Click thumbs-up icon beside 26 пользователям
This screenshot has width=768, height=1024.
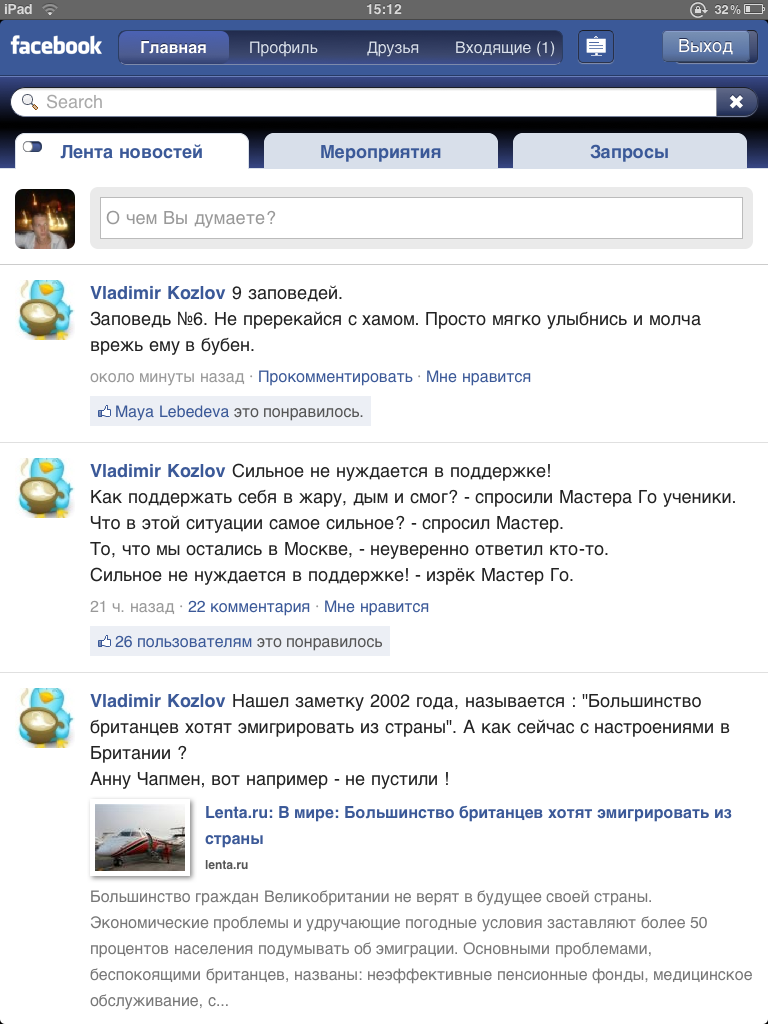tap(104, 641)
